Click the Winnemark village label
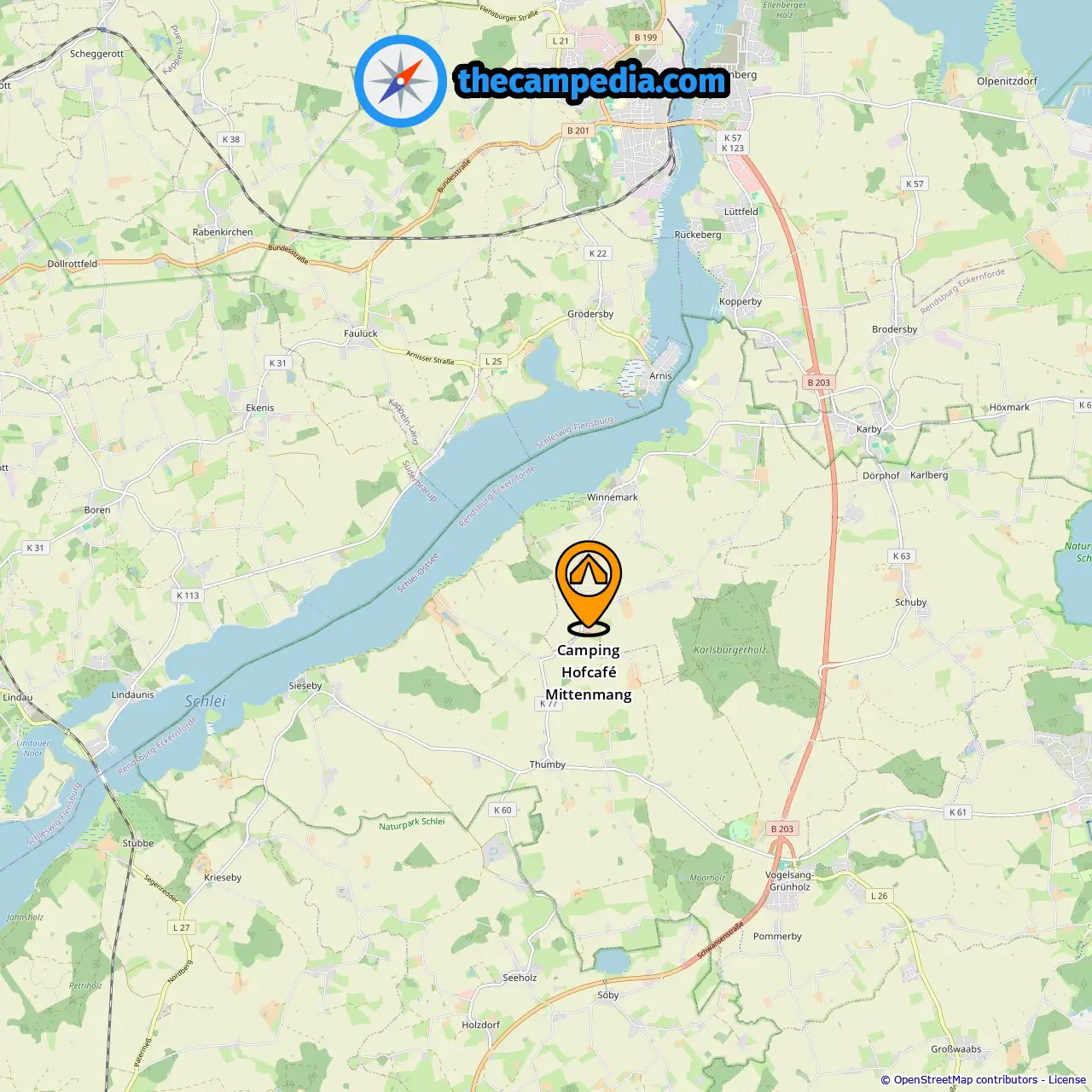 coord(612,497)
